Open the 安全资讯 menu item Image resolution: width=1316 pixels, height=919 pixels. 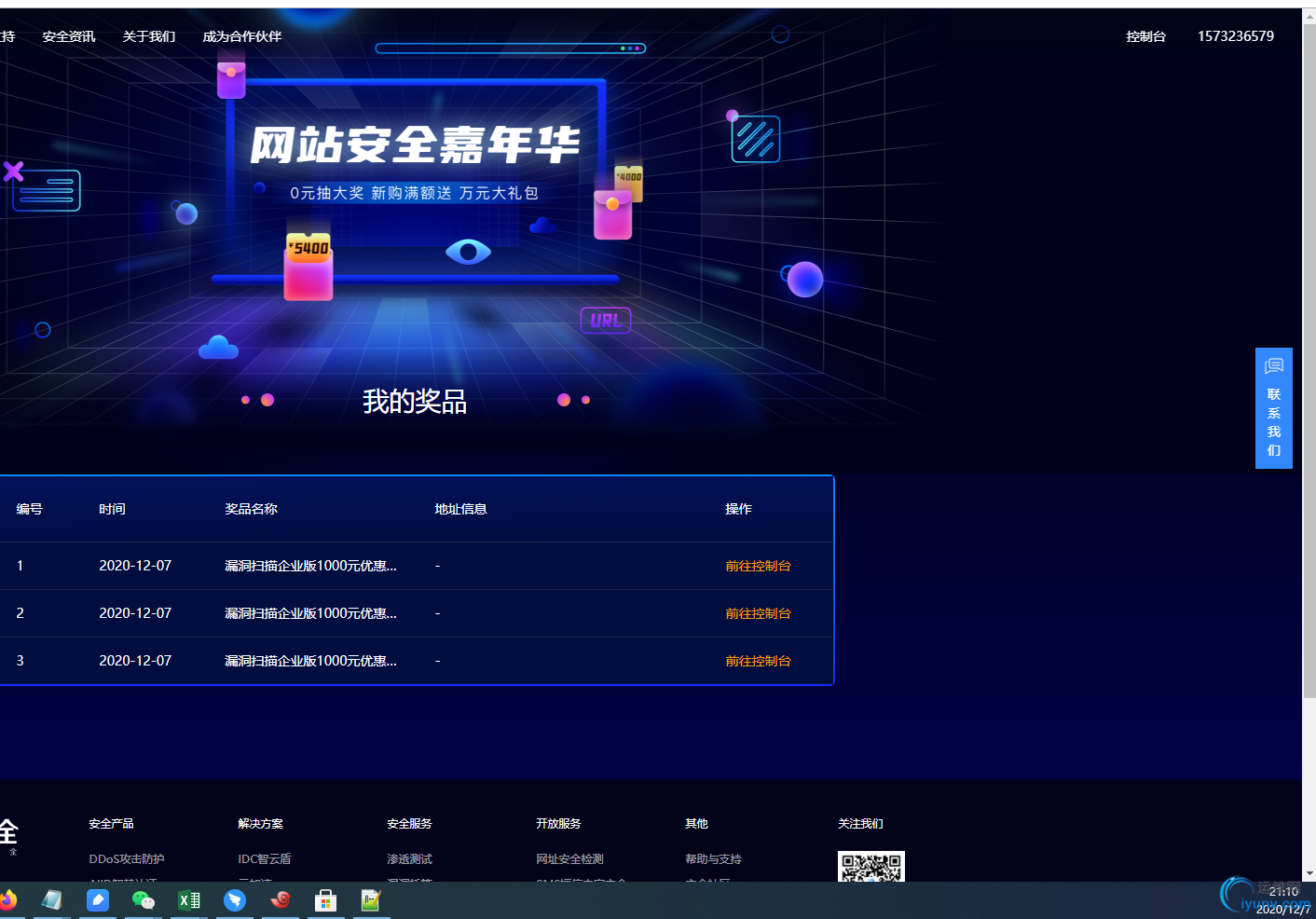point(69,36)
